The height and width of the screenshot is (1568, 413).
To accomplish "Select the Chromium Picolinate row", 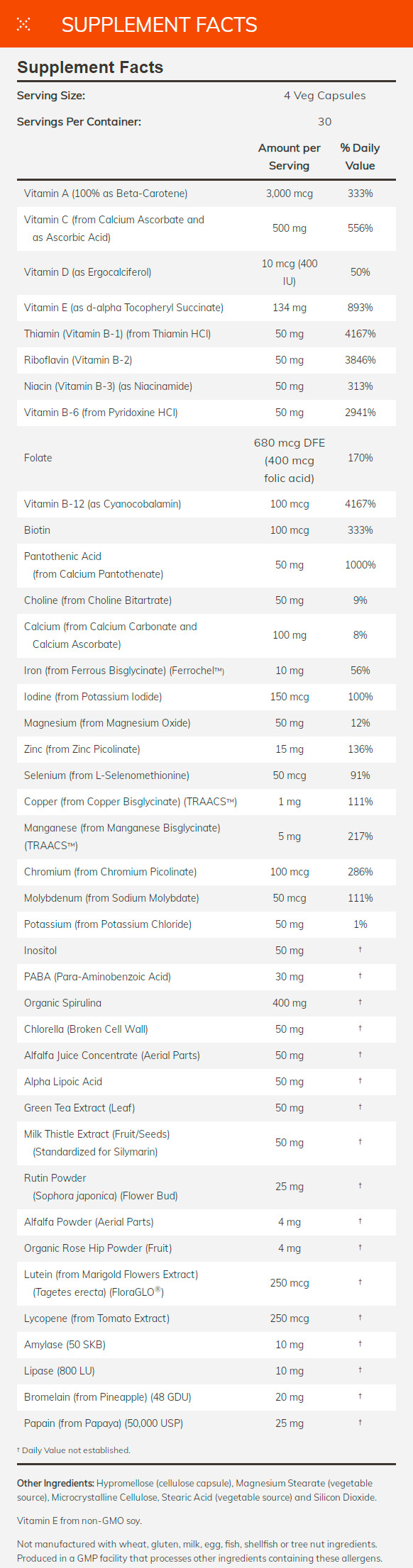I will [x=206, y=872].
